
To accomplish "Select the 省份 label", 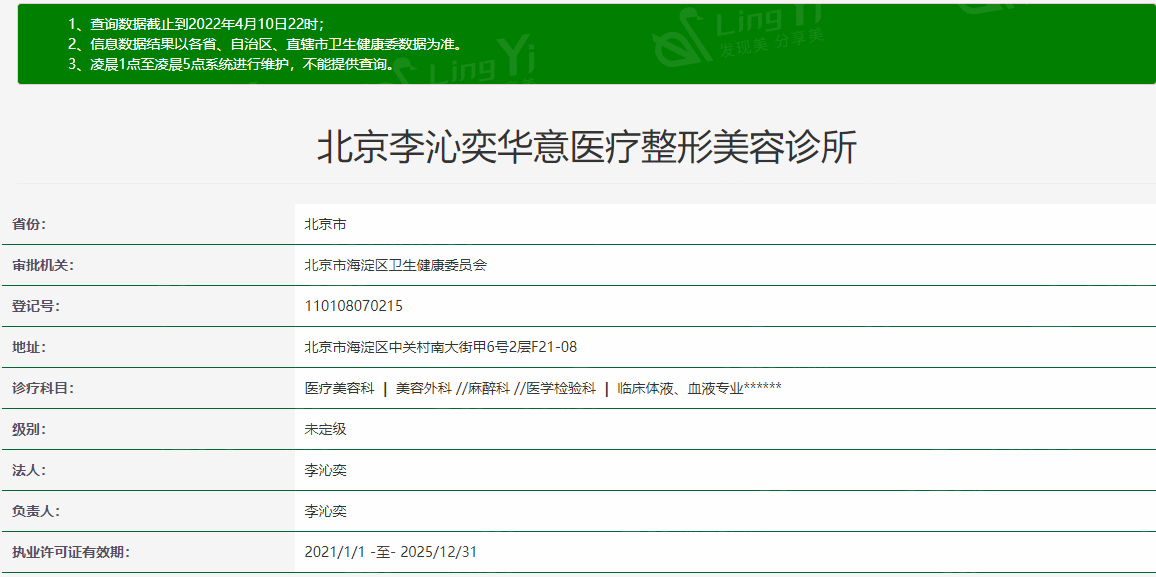I will click(29, 224).
